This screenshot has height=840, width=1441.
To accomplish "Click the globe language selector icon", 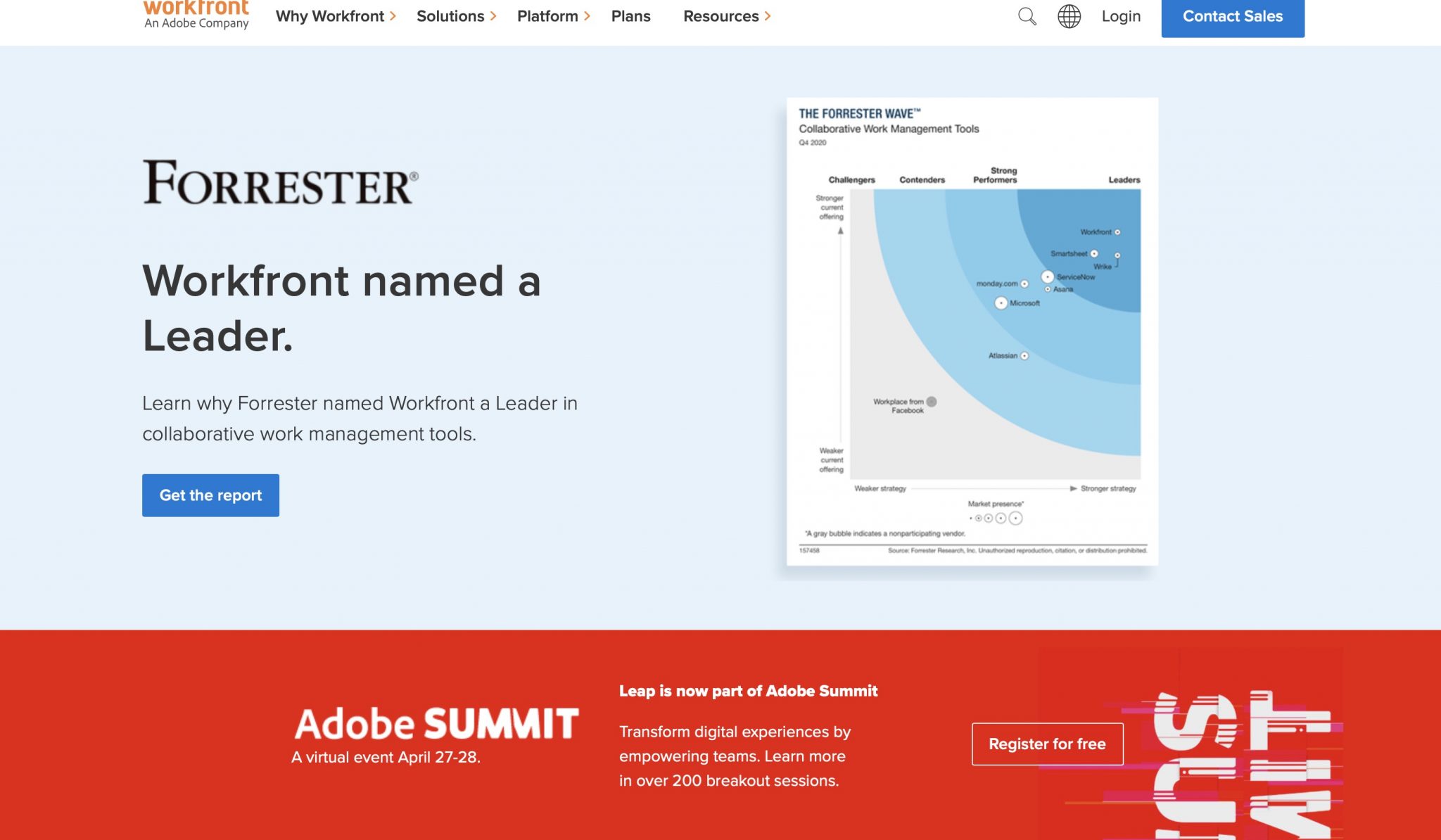I will click(1069, 16).
